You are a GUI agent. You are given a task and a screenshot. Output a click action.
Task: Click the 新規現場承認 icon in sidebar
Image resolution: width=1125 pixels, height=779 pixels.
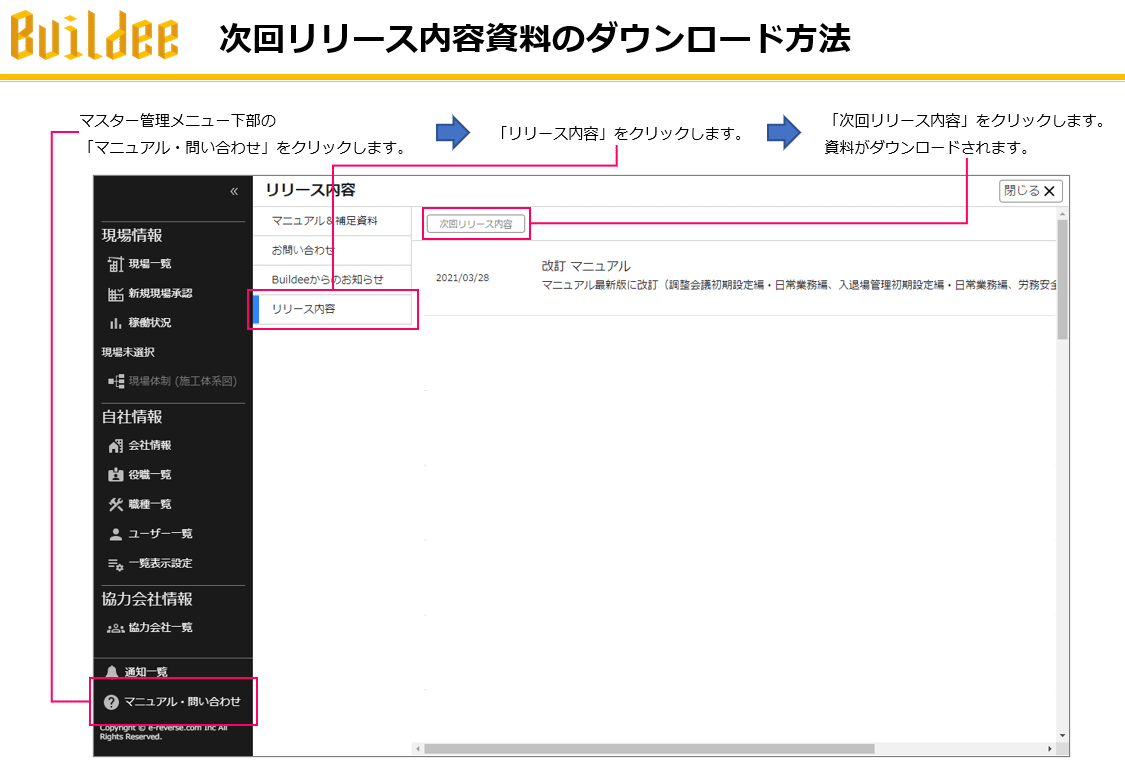click(x=115, y=294)
